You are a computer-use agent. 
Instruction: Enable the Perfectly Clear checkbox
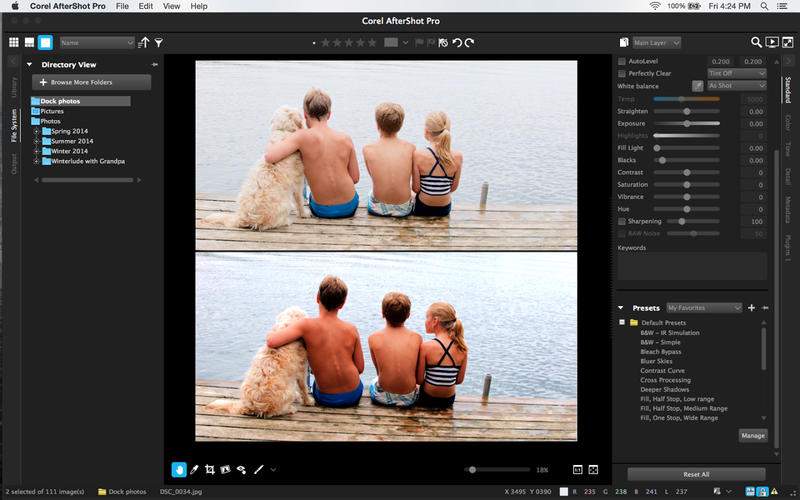click(x=622, y=73)
